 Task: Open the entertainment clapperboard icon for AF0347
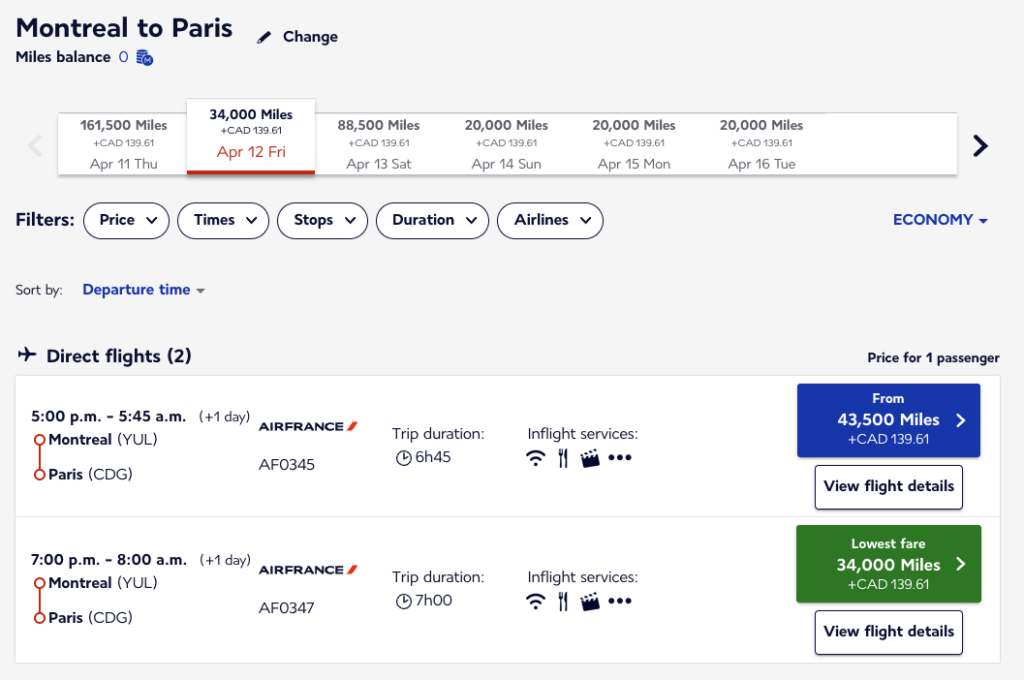point(589,601)
